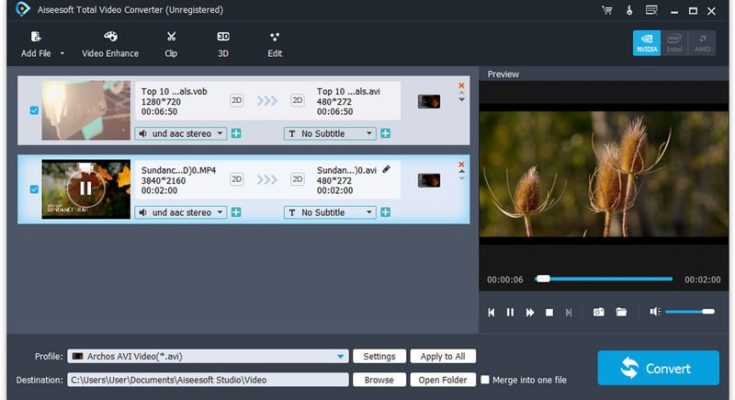Toggle NVIDIA hardware acceleration
The width and height of the screenshot is (735, 400).
point(646,43)
